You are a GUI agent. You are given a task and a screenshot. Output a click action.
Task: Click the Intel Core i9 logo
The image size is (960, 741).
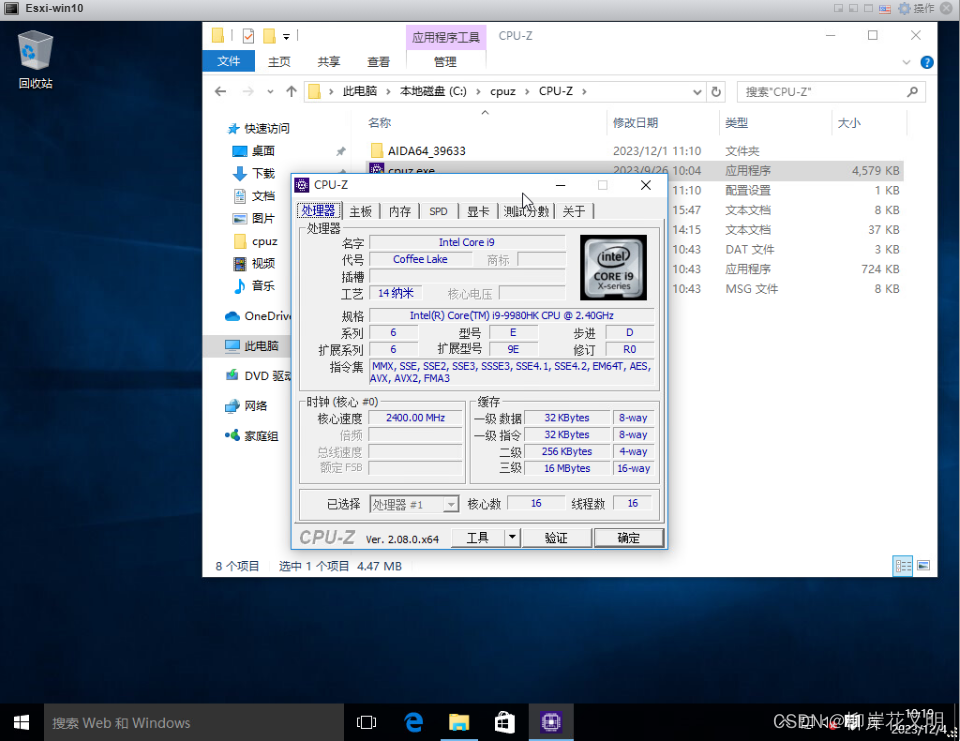[x=613, y=268]
